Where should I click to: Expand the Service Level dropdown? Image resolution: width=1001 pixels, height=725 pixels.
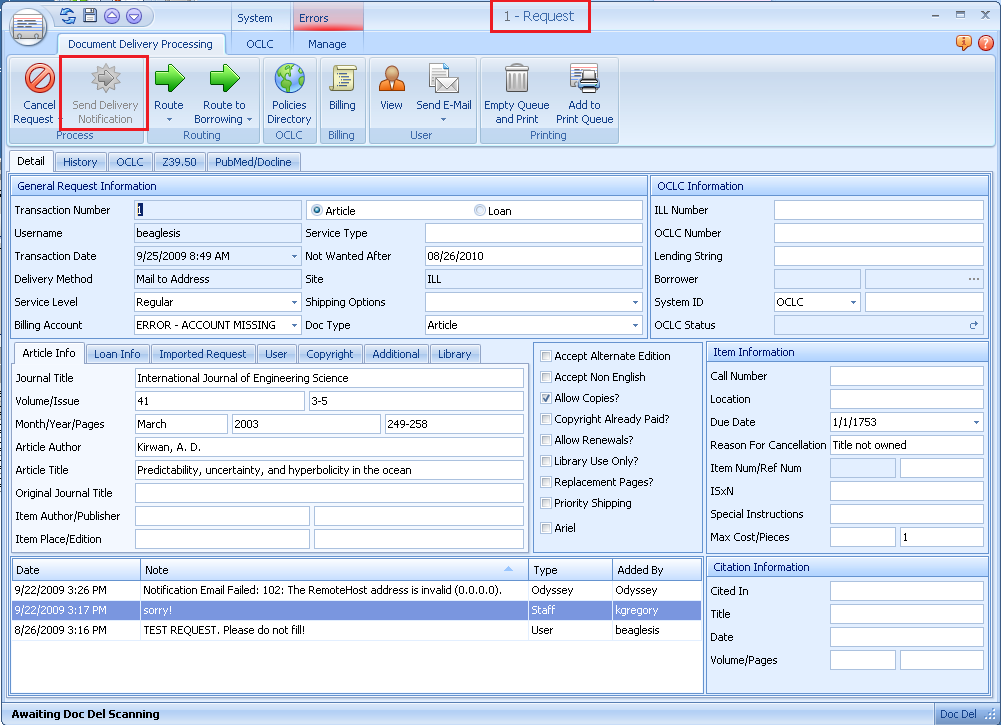click(294, 302)
